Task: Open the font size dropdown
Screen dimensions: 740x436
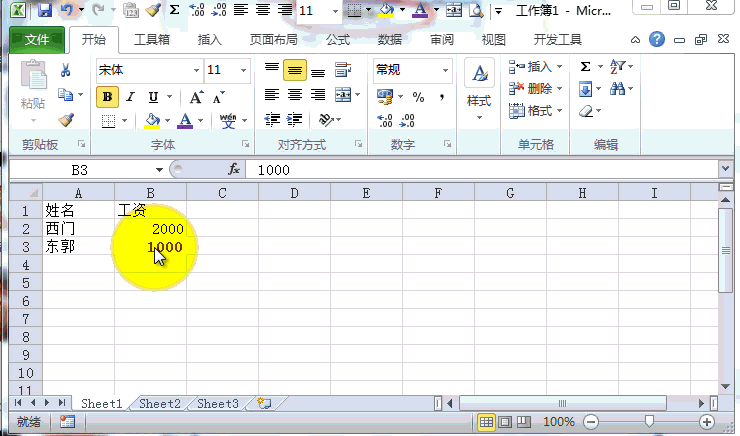Action: coord(243,71)
